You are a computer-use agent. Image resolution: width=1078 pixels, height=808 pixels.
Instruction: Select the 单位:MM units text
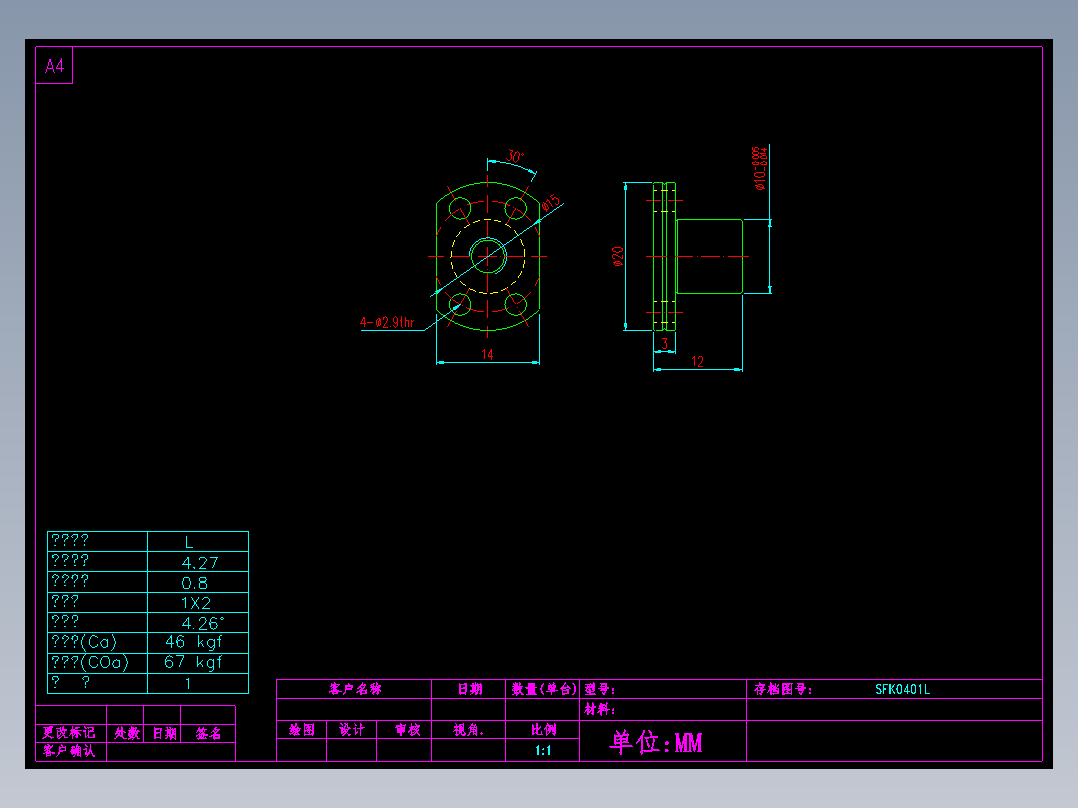tap(656, 743)
